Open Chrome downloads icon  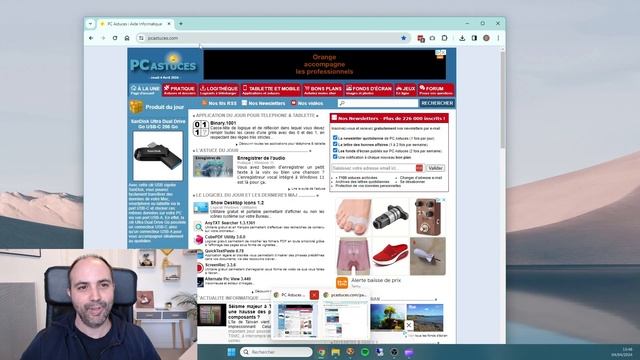pyautogui.click(x=462, y=38)
